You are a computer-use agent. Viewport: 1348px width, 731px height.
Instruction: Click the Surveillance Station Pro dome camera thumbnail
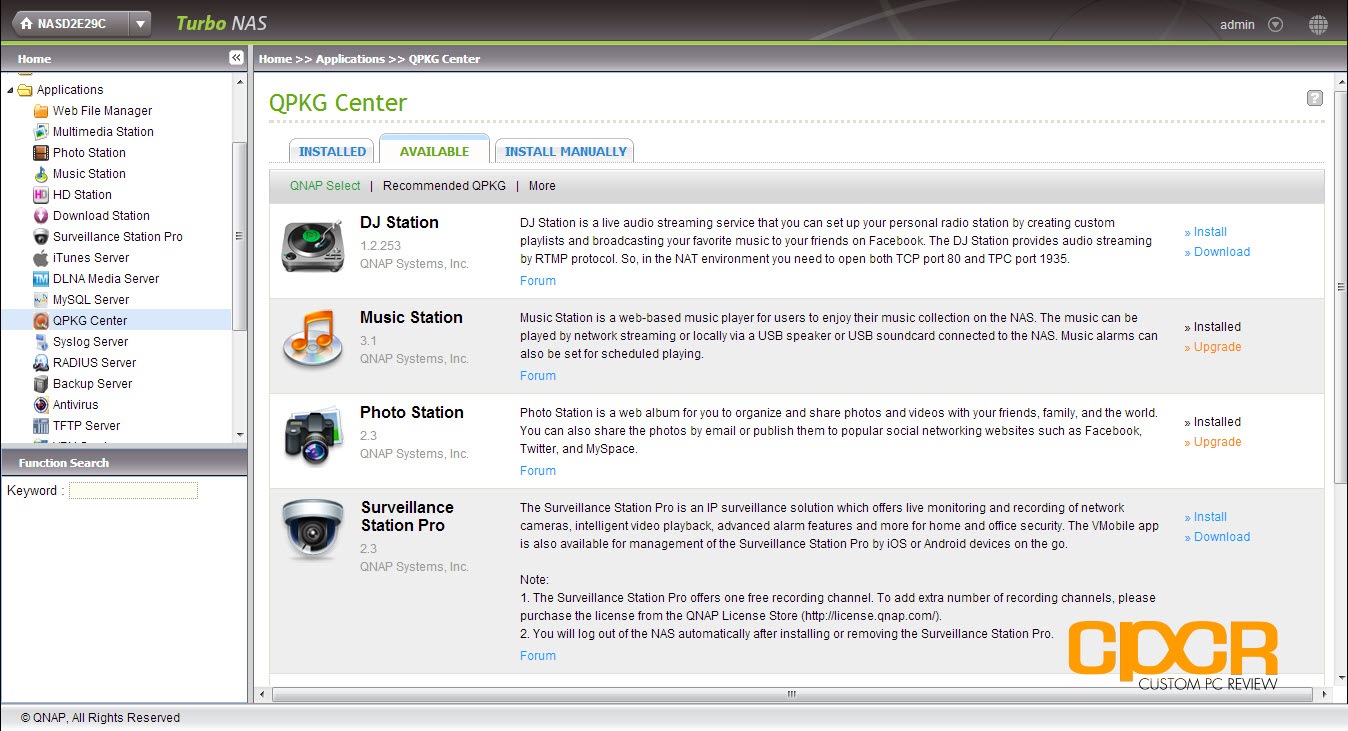click(x=313, y=529)
